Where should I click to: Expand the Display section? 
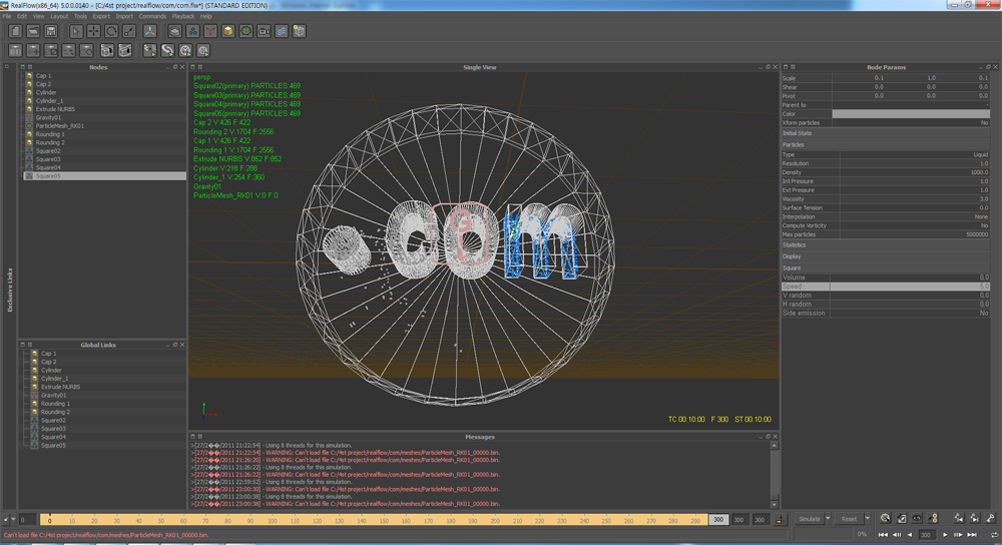pos(886,256)
